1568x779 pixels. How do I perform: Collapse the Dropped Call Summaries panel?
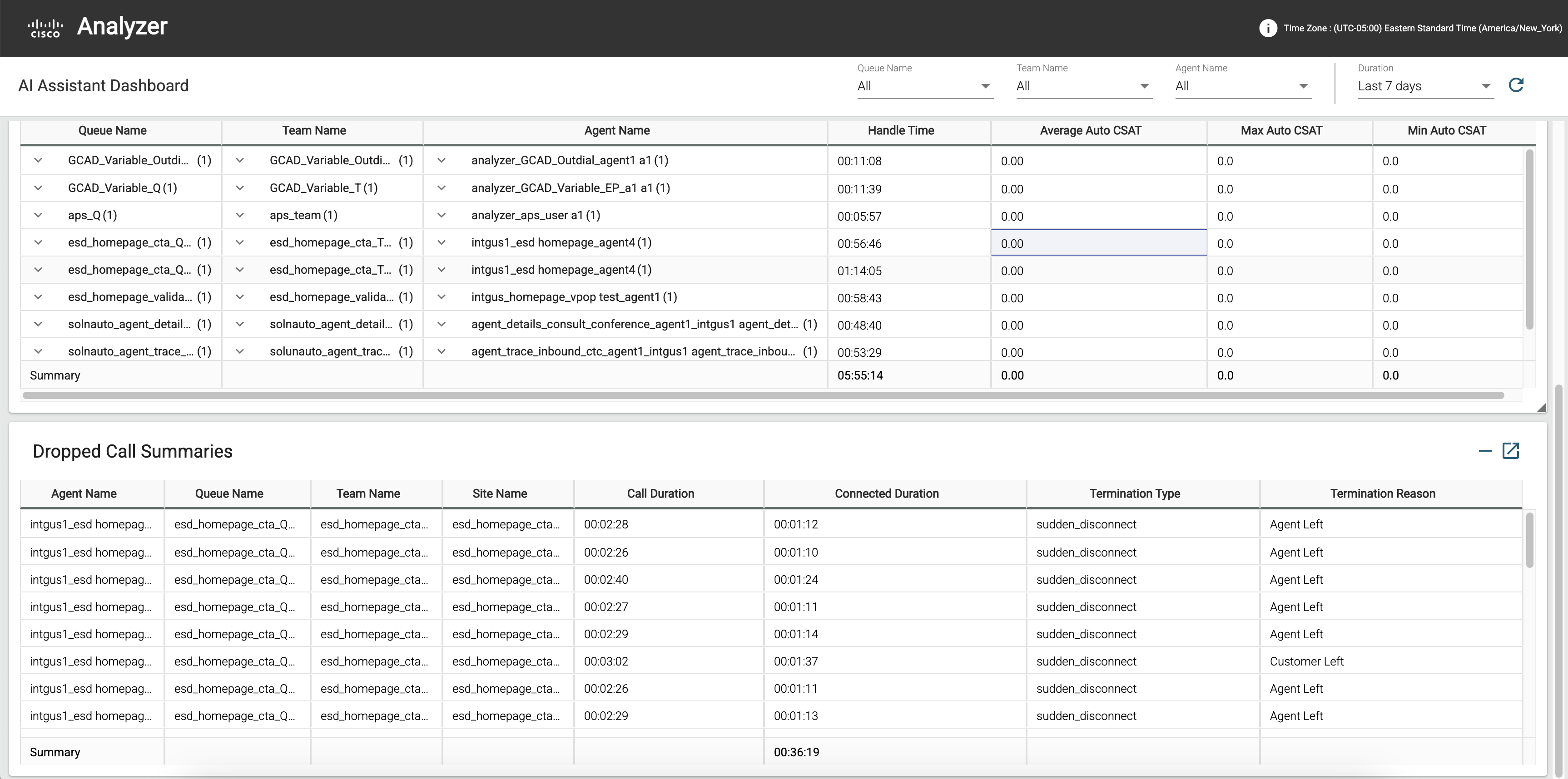tap(1485, 451)
